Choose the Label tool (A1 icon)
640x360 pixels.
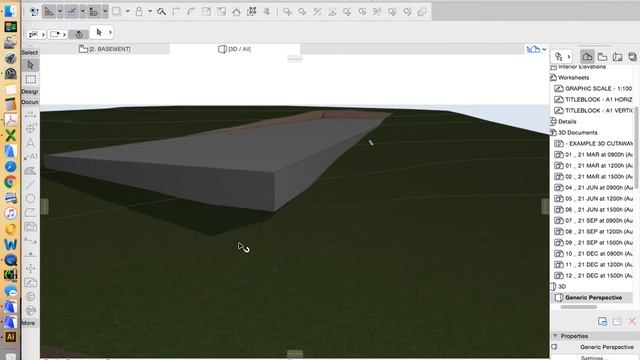pyautogui.click(x=31, y=157)
